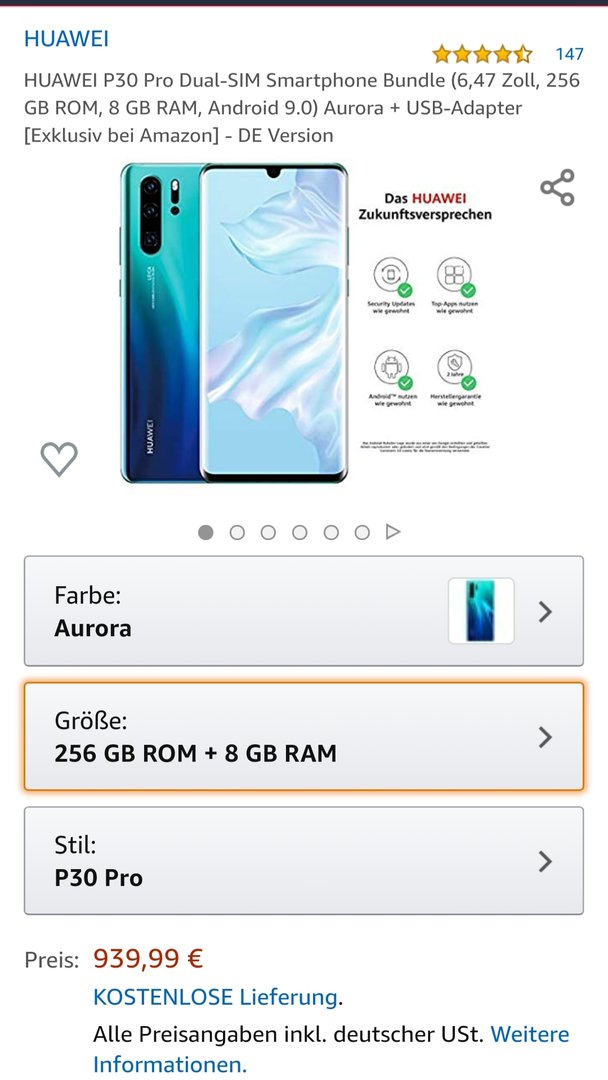The width and height of the screenshot is (608, 1080).
Task: Select the second image carousel dot
Action: [237, 532]
